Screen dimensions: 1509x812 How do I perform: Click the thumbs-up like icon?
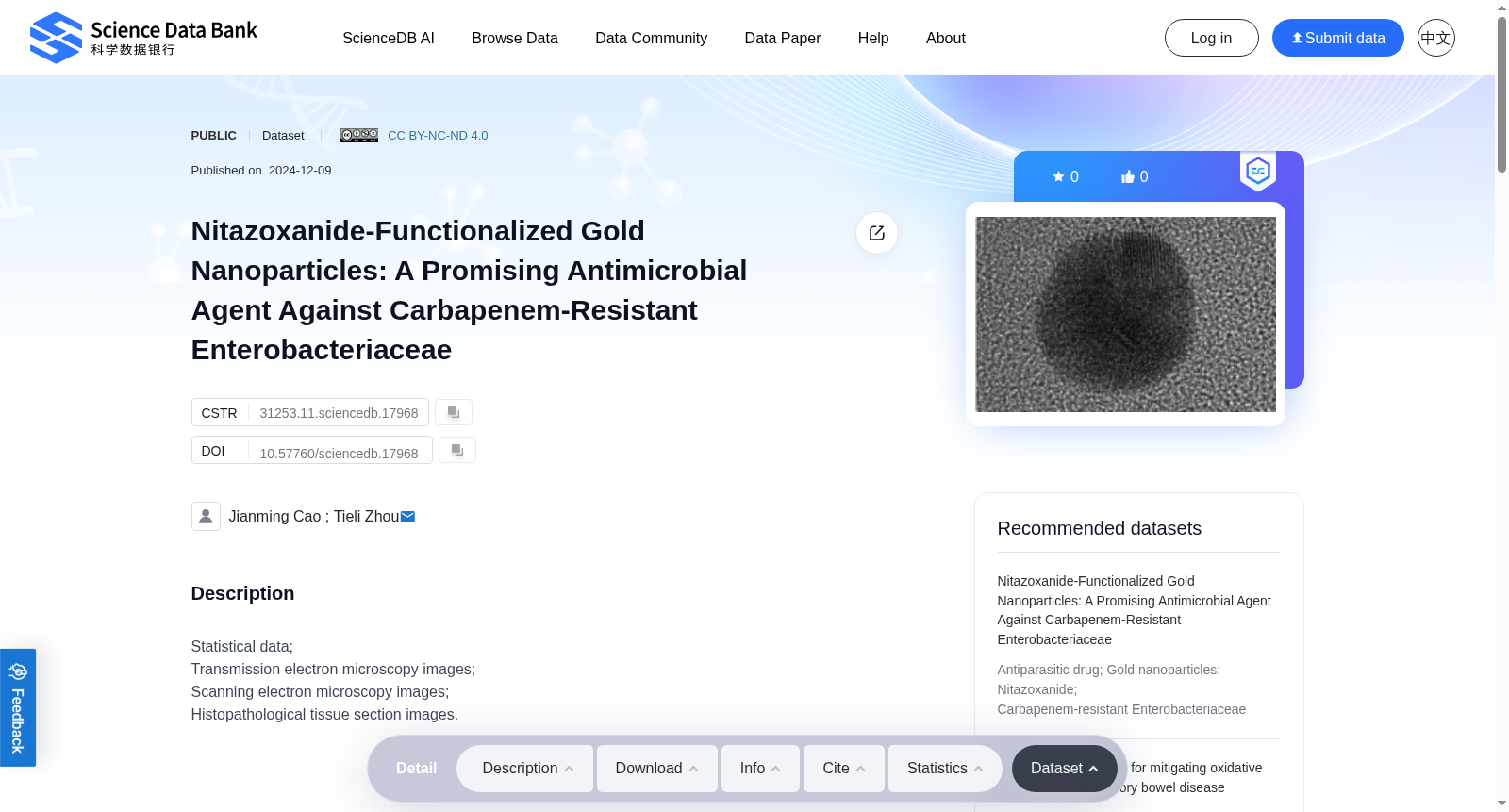coord(1128,176)
